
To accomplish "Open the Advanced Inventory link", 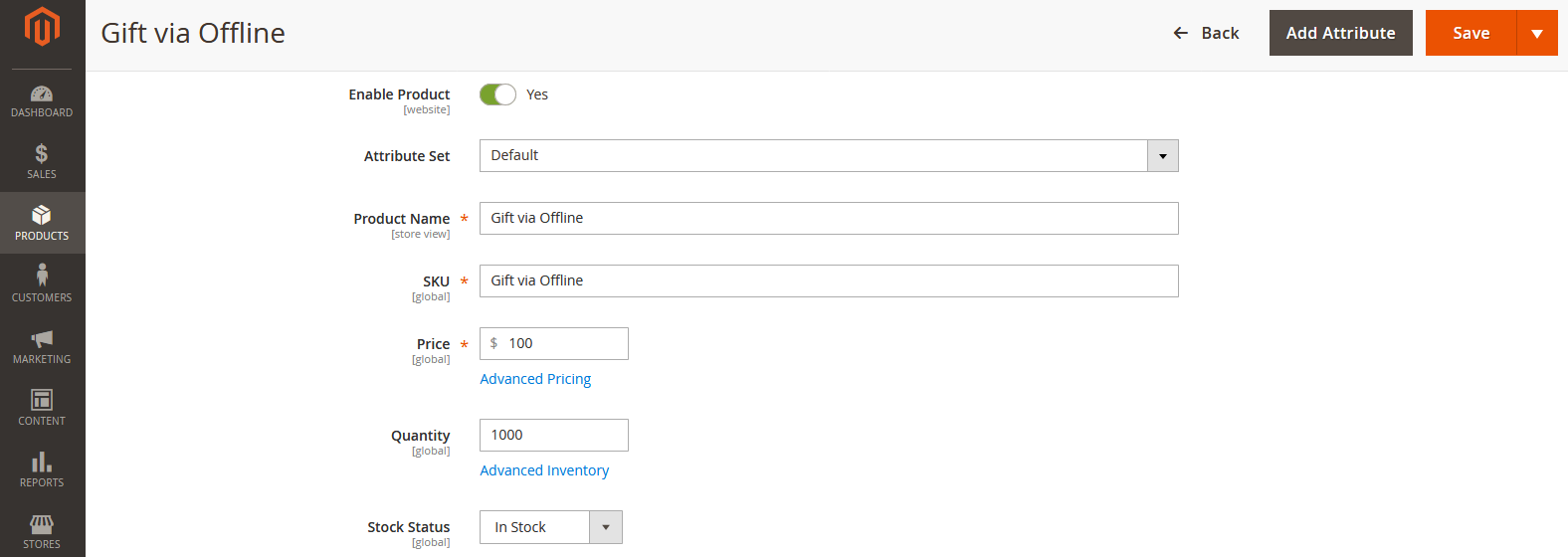I will tap(544, 470).
